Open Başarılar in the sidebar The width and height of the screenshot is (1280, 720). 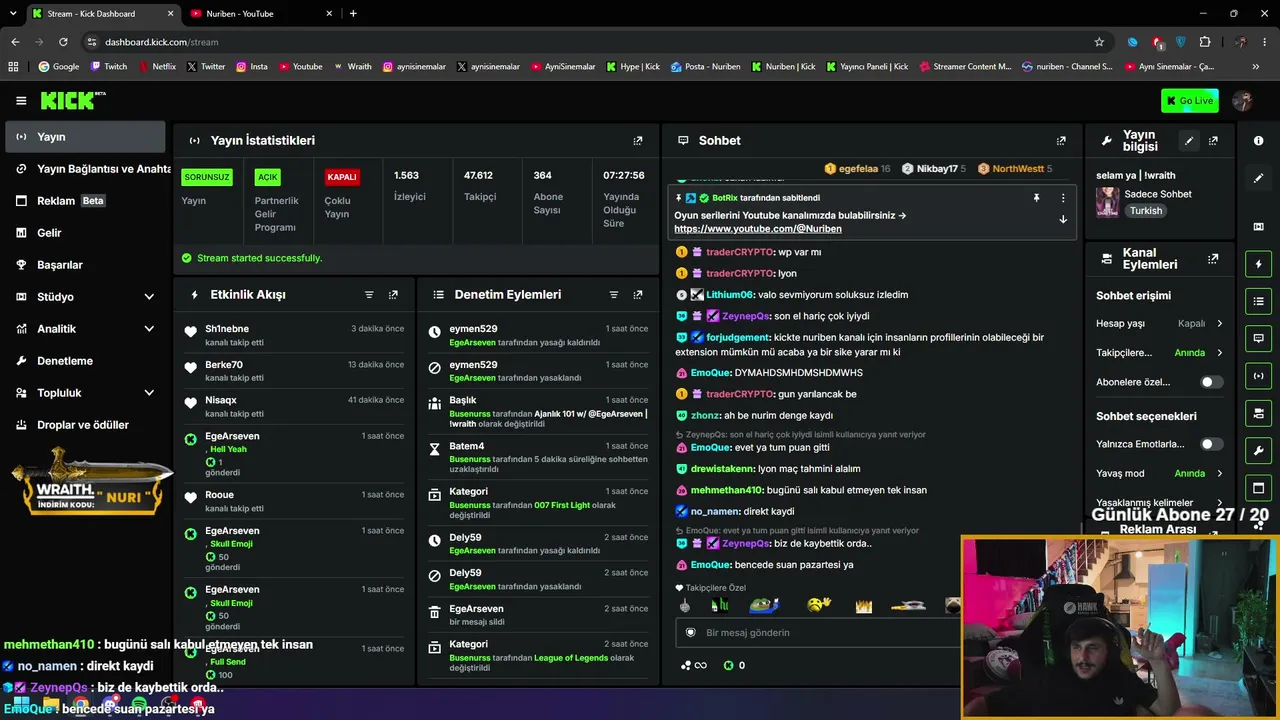click(84, 265)
